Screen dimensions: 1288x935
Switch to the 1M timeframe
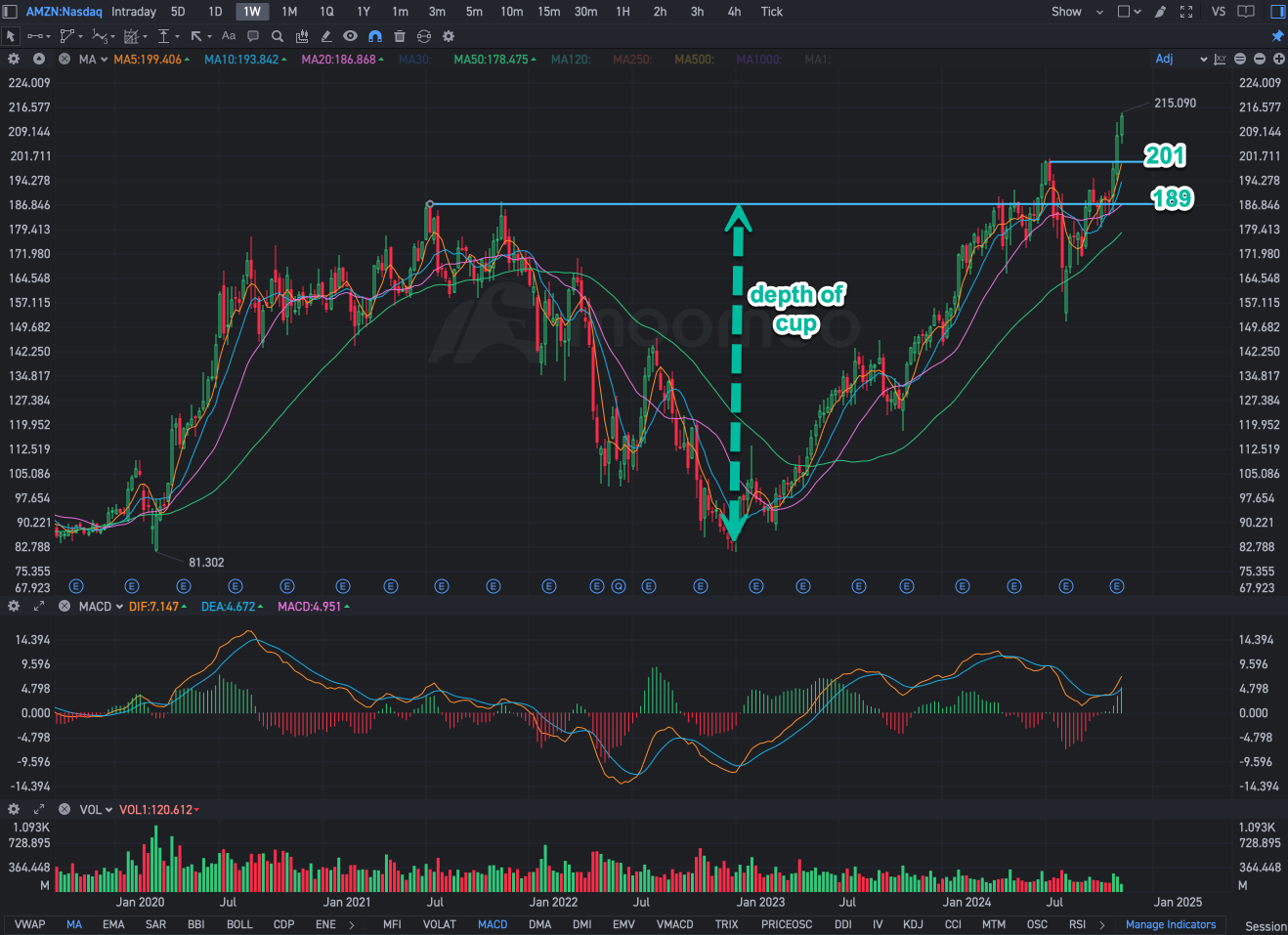289,12
